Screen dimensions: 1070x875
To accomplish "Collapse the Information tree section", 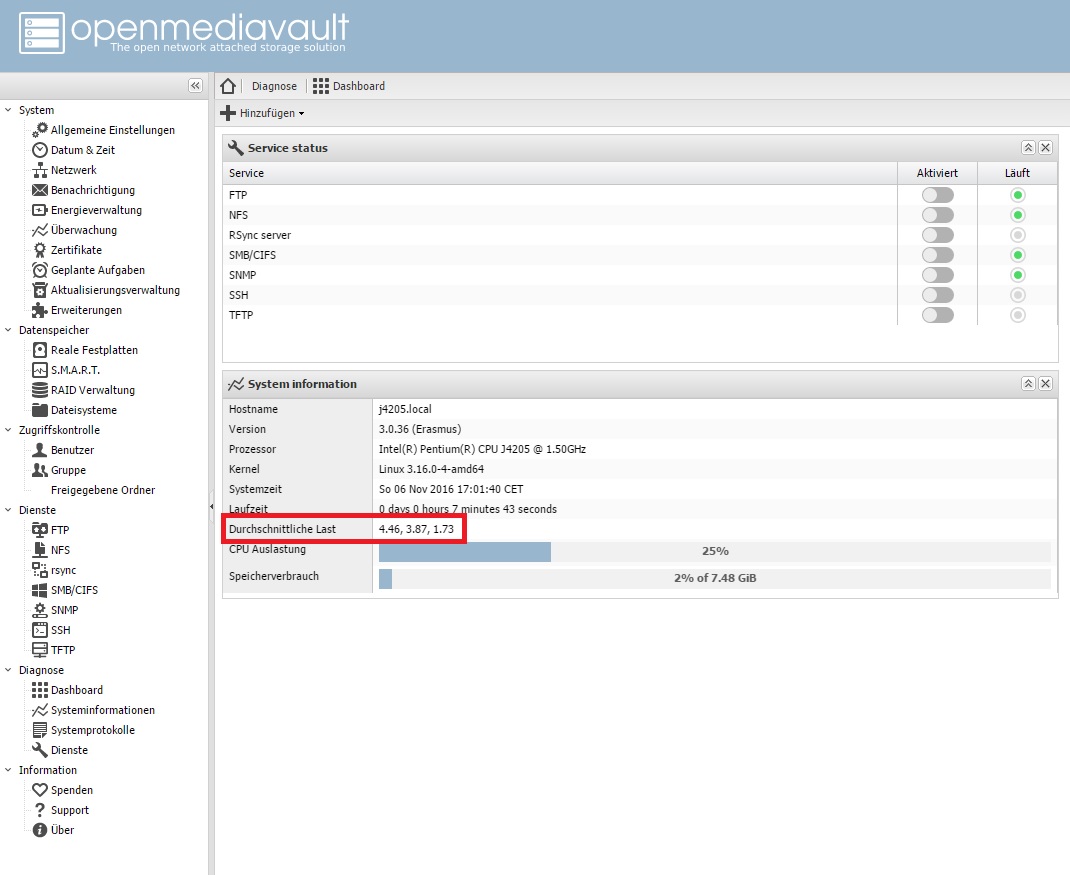I will [8, 770].
